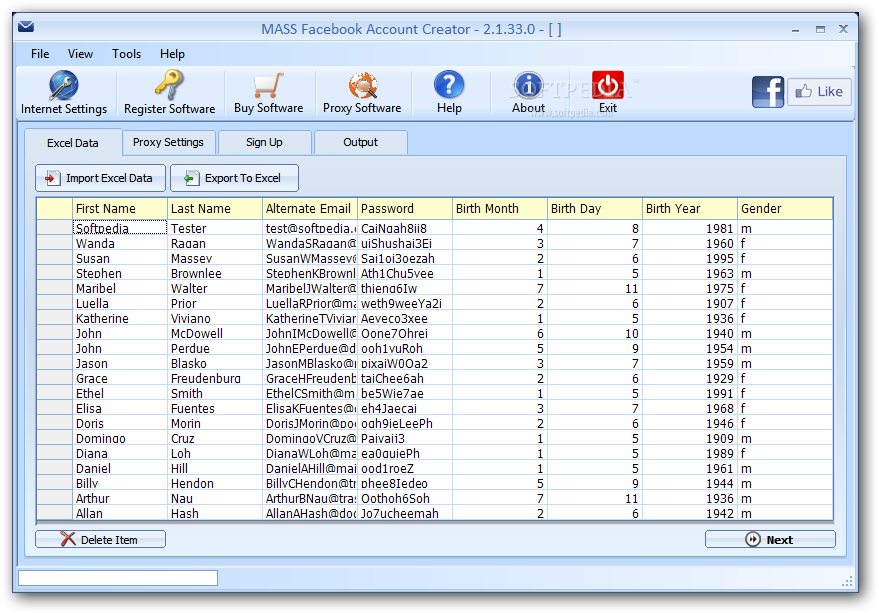The height and width of the screenshot is (613, 879).
Task: Click birth year cell '1907'
Action: 690,303
